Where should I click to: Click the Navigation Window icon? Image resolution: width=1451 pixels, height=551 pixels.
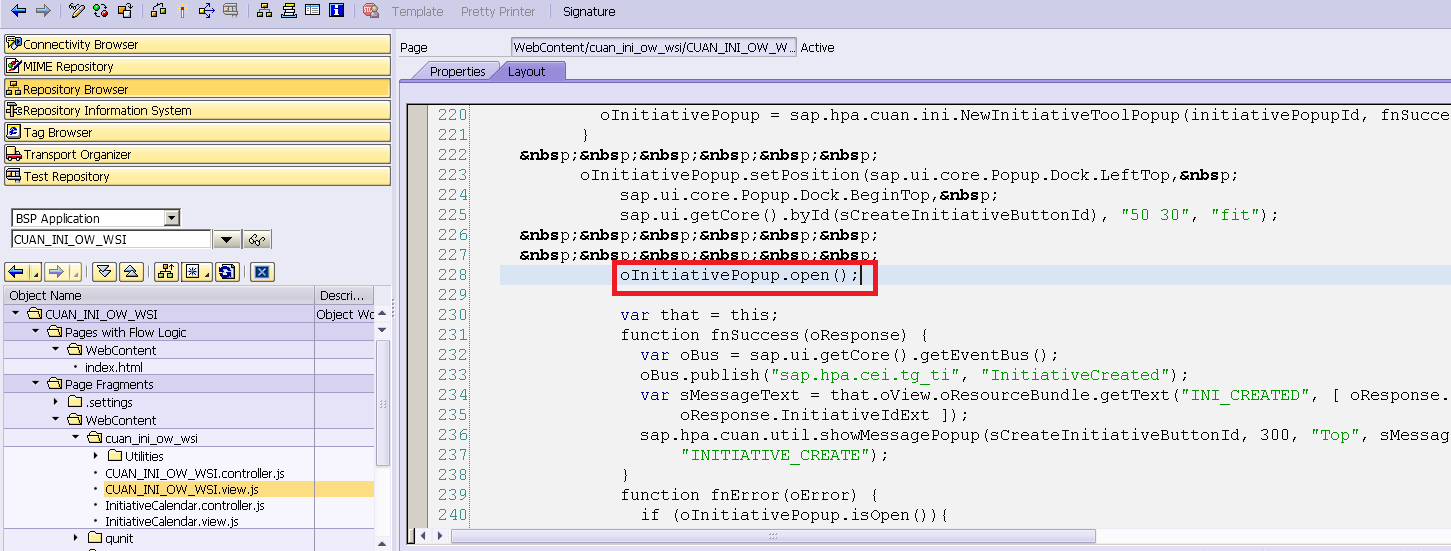click(288, 11)
